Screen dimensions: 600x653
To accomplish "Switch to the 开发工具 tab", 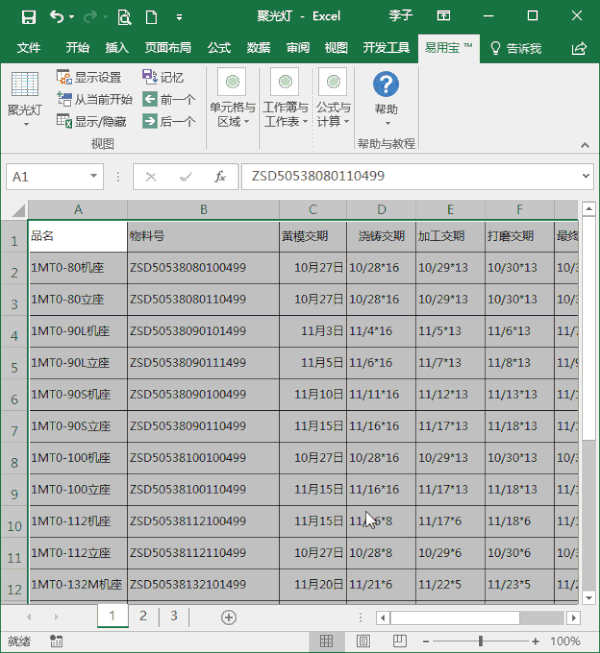I will tap(386, 48).
